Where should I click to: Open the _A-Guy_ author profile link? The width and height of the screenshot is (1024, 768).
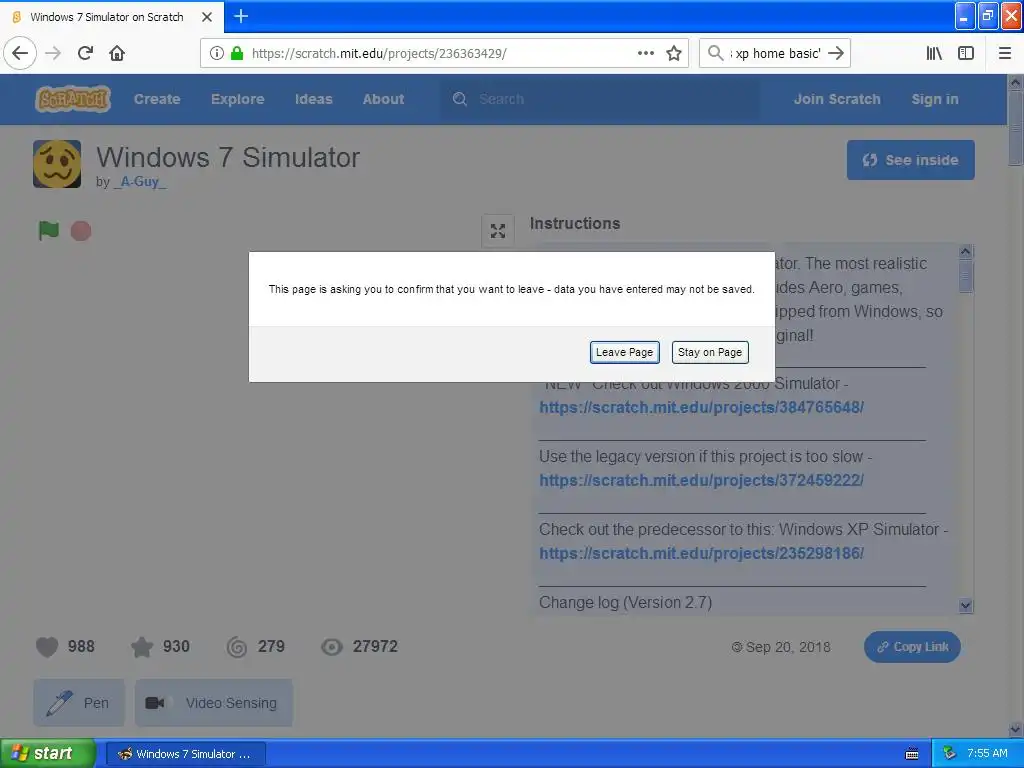pyautogui.click(x=140, y=182)
